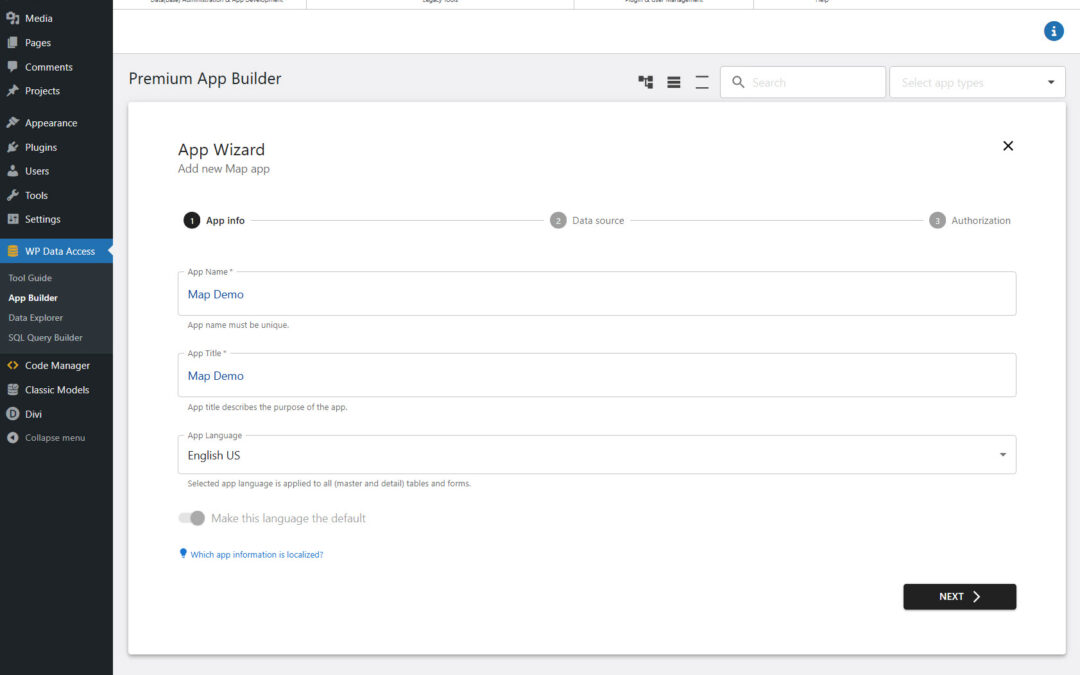Toggle Make this language the default
This screenshot has height=675, width=1080.
pyautogui.click(x=191, y=518)
